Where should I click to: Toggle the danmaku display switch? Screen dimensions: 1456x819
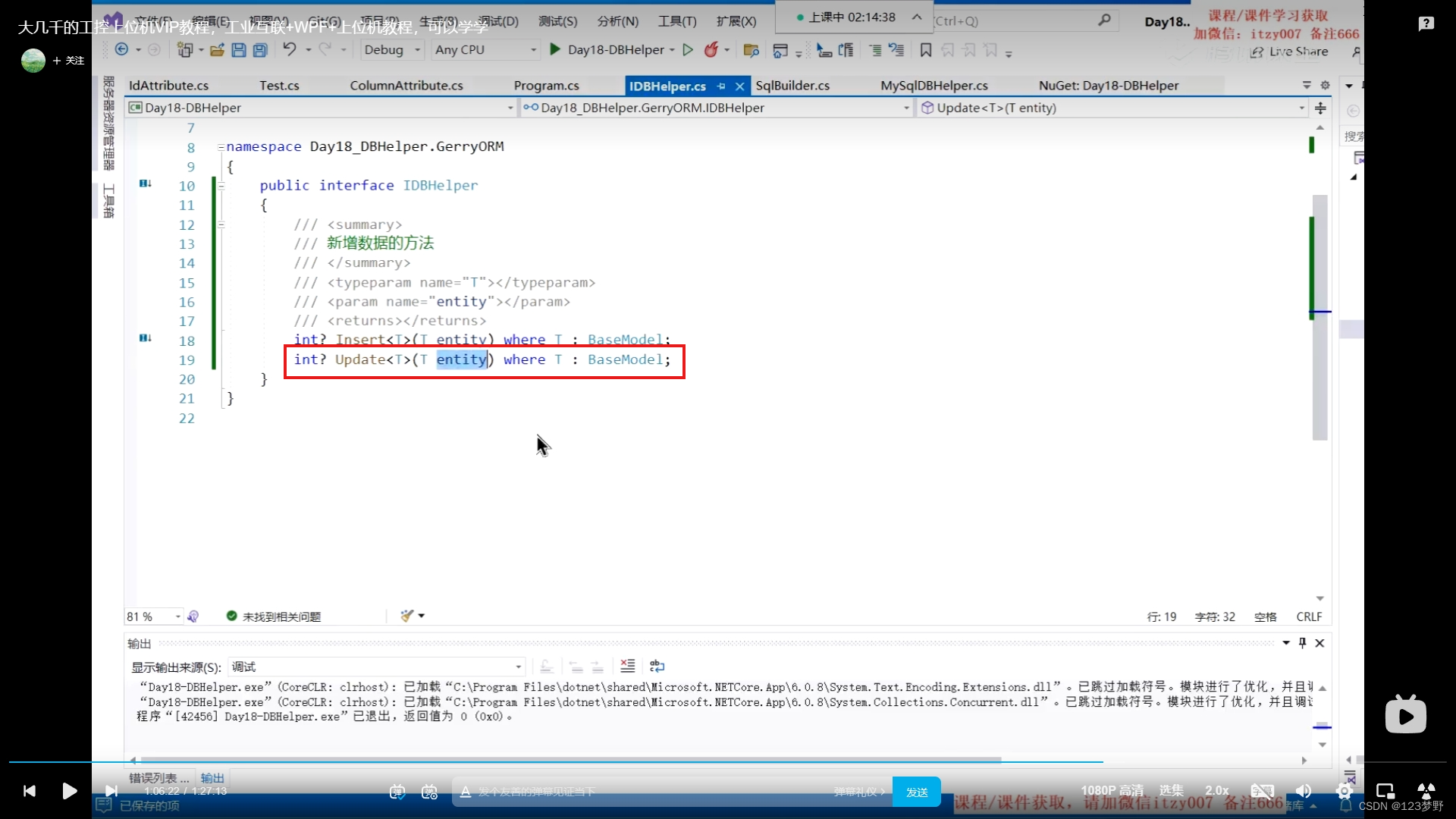point(397,792)
